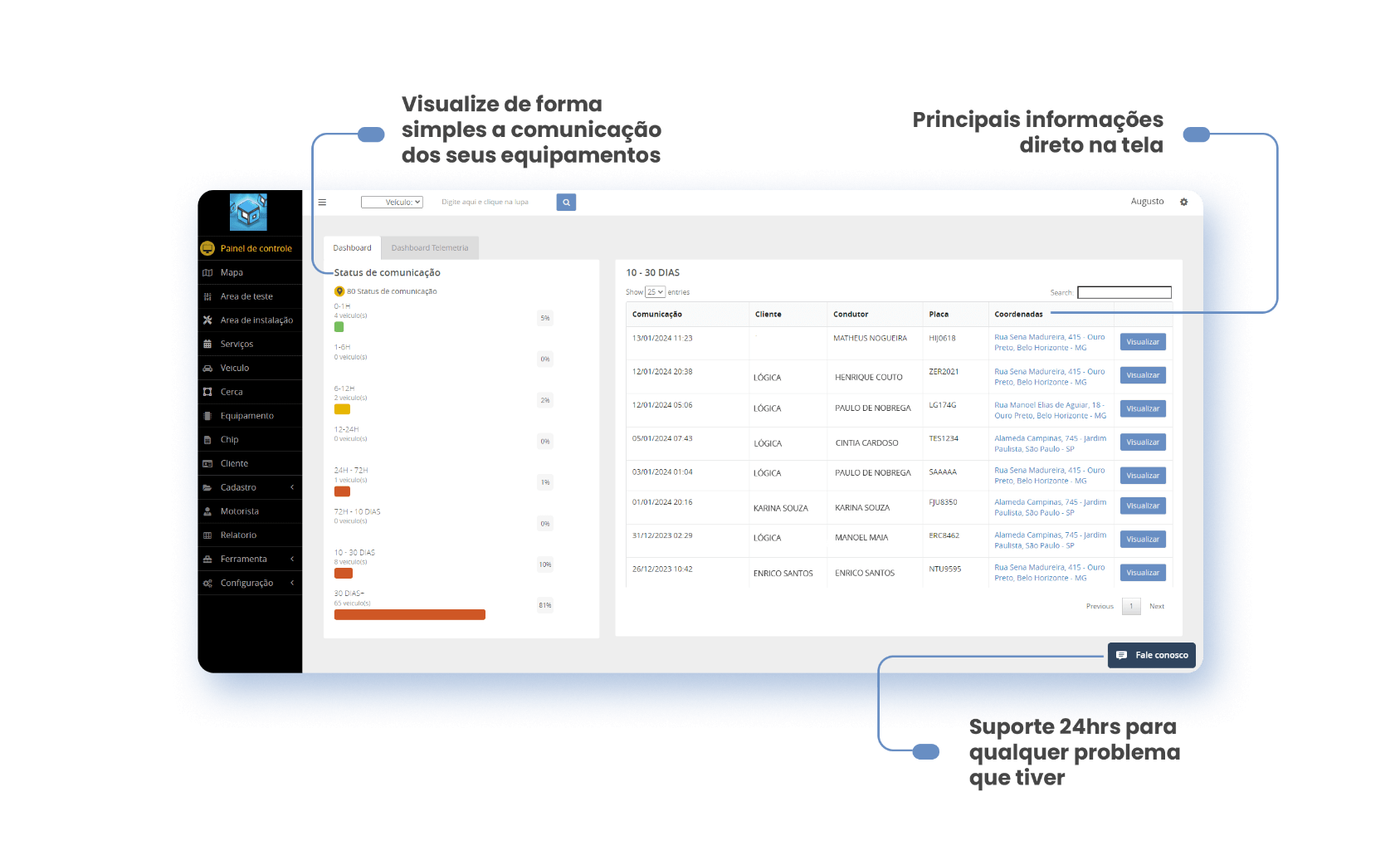
Task: Open Painel de controle icon in sidebar
Action: click(207, 248)
